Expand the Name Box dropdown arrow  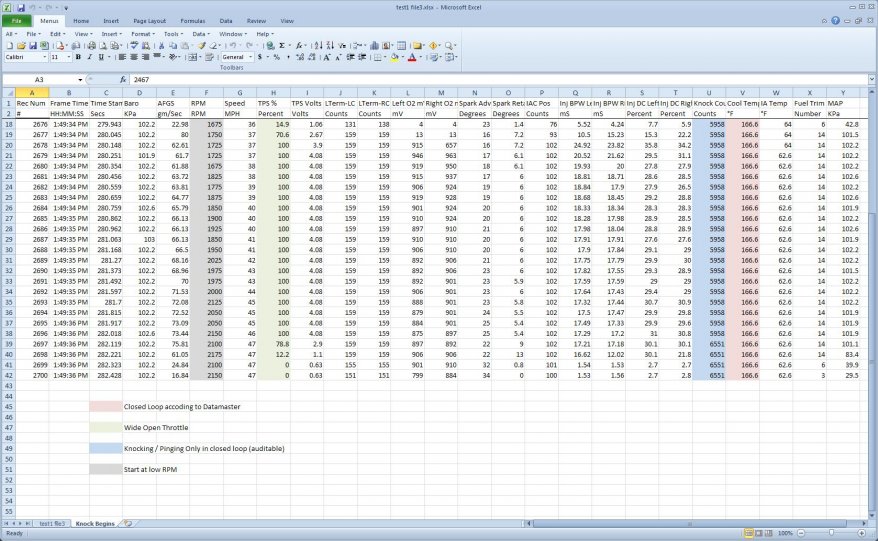tap(80, 80)
